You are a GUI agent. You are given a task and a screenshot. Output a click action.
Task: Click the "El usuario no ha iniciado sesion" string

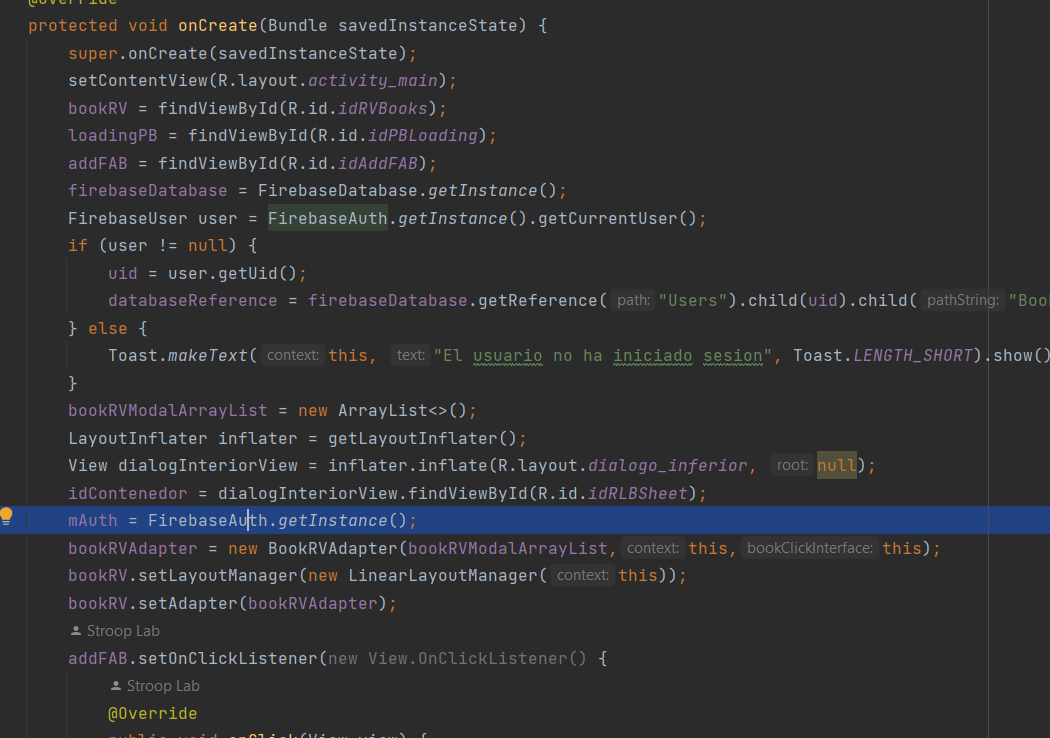pos(603,356)
